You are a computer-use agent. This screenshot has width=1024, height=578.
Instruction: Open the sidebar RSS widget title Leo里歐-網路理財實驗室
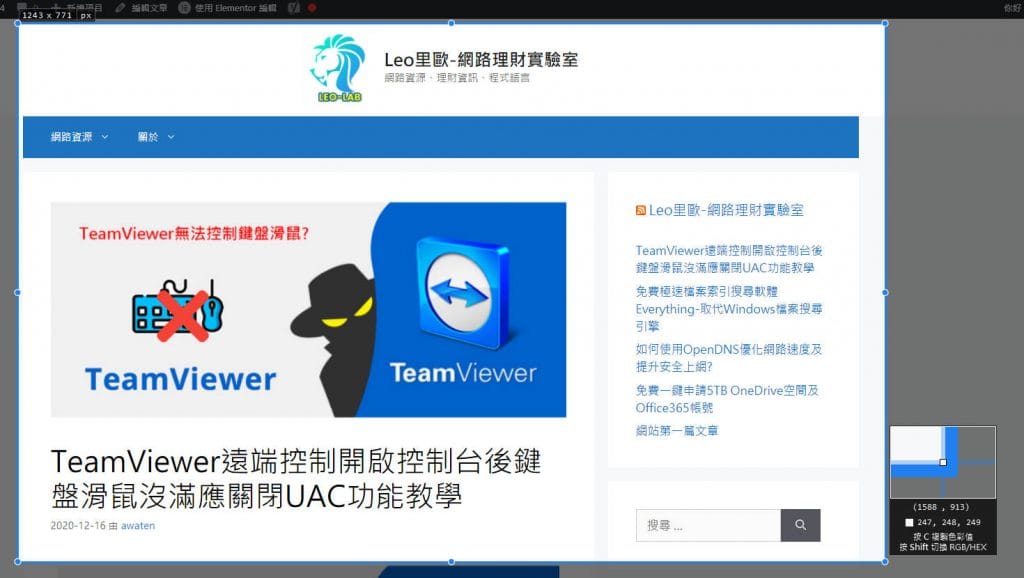point(726,210)
